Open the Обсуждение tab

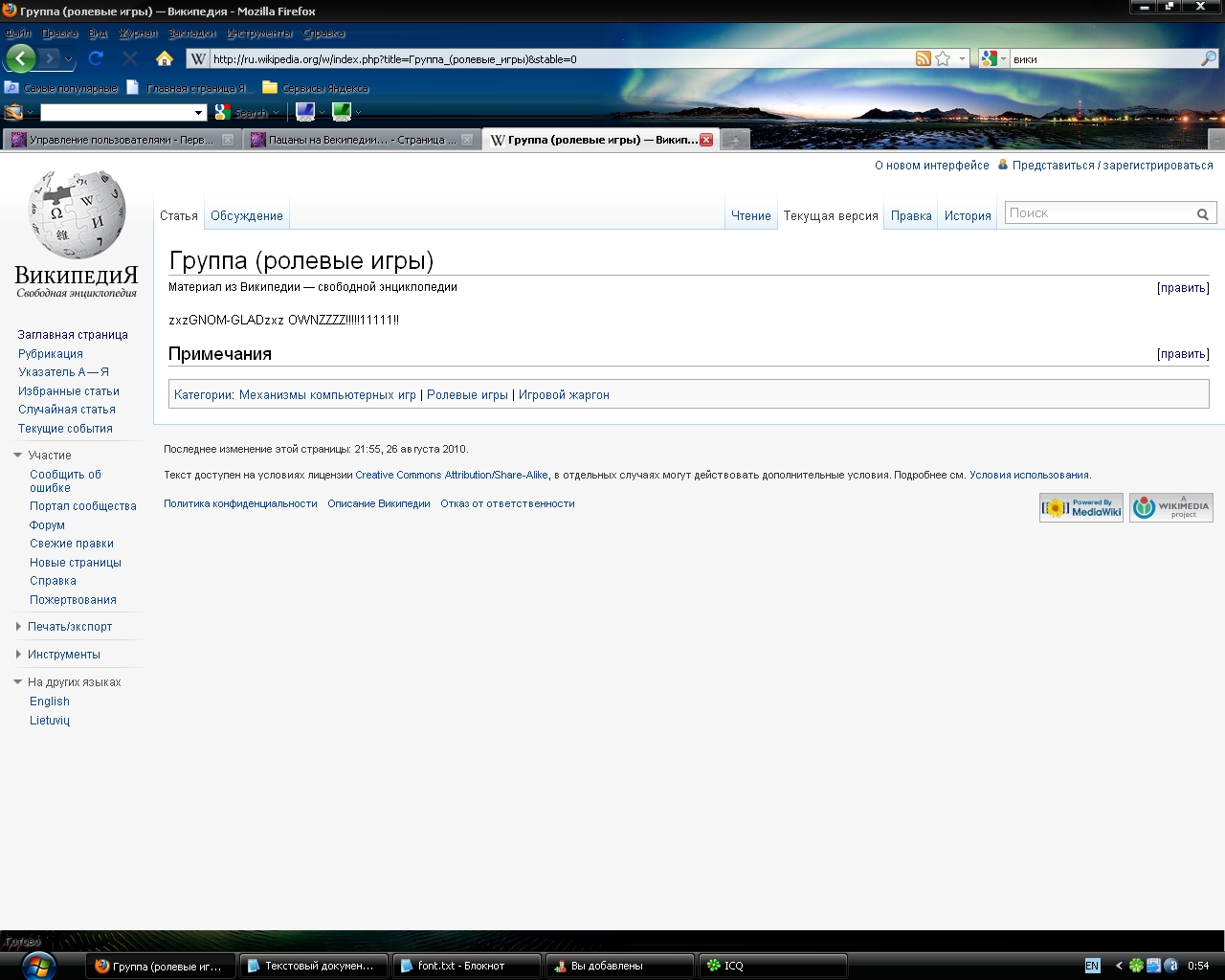247,216
